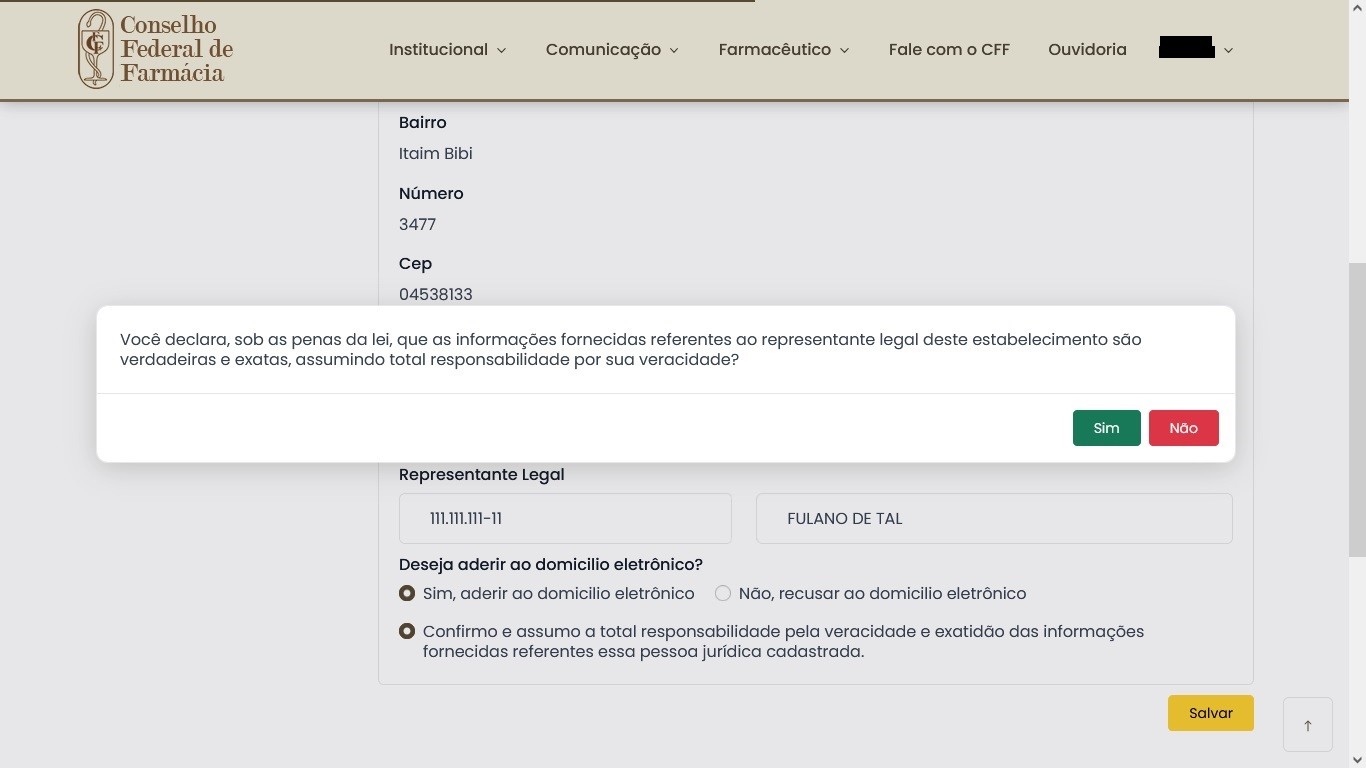Click the name field with FULANO DE TAL
1366x768 pixels.
coord(993,518)
